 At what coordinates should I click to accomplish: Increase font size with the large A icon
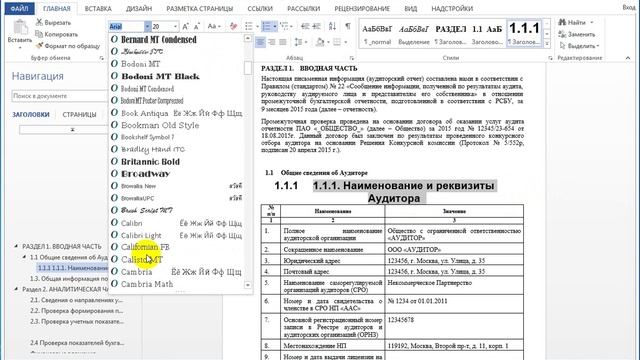pyautogui.click(x=186, y=27)
